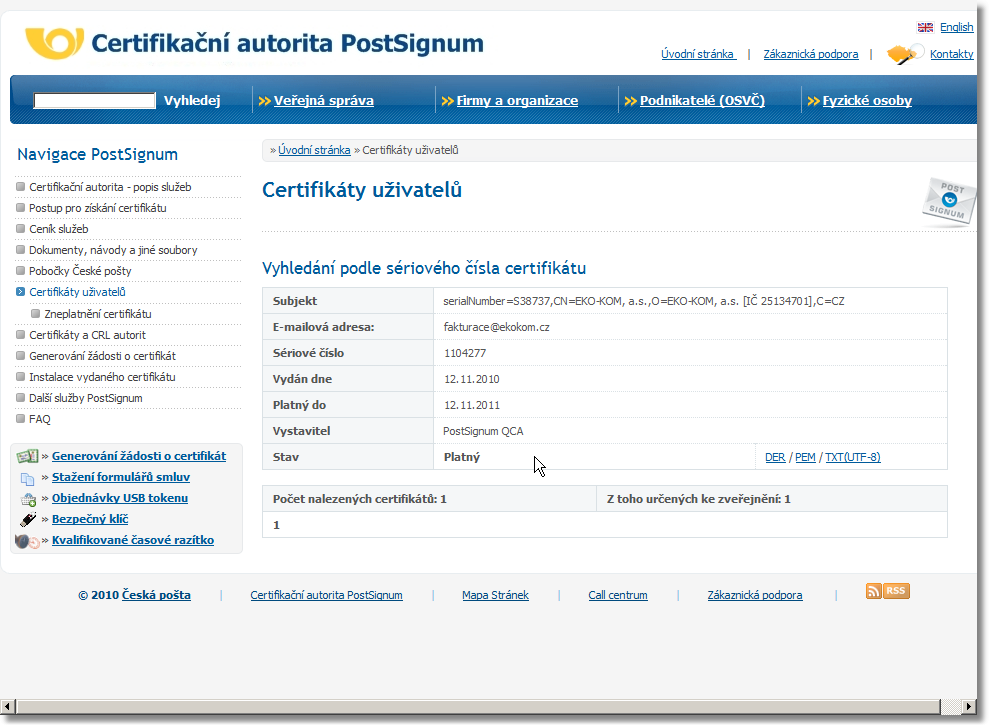Open Pobočky České pošty
Image resolution: width=989 pixels, height=727 pixels.
click(x=80, y=270)
